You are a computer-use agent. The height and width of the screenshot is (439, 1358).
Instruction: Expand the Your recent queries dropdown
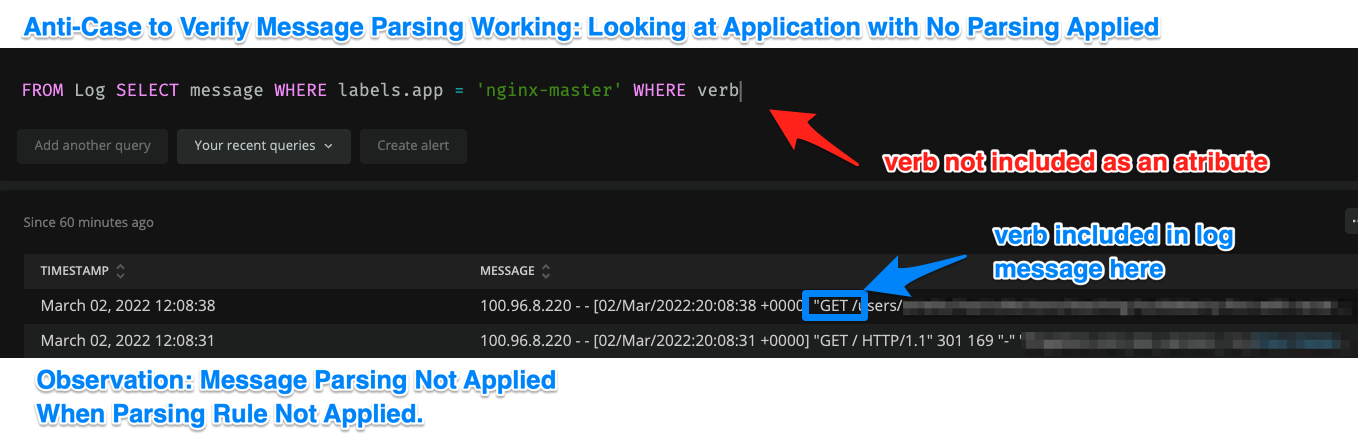point(263,146)
